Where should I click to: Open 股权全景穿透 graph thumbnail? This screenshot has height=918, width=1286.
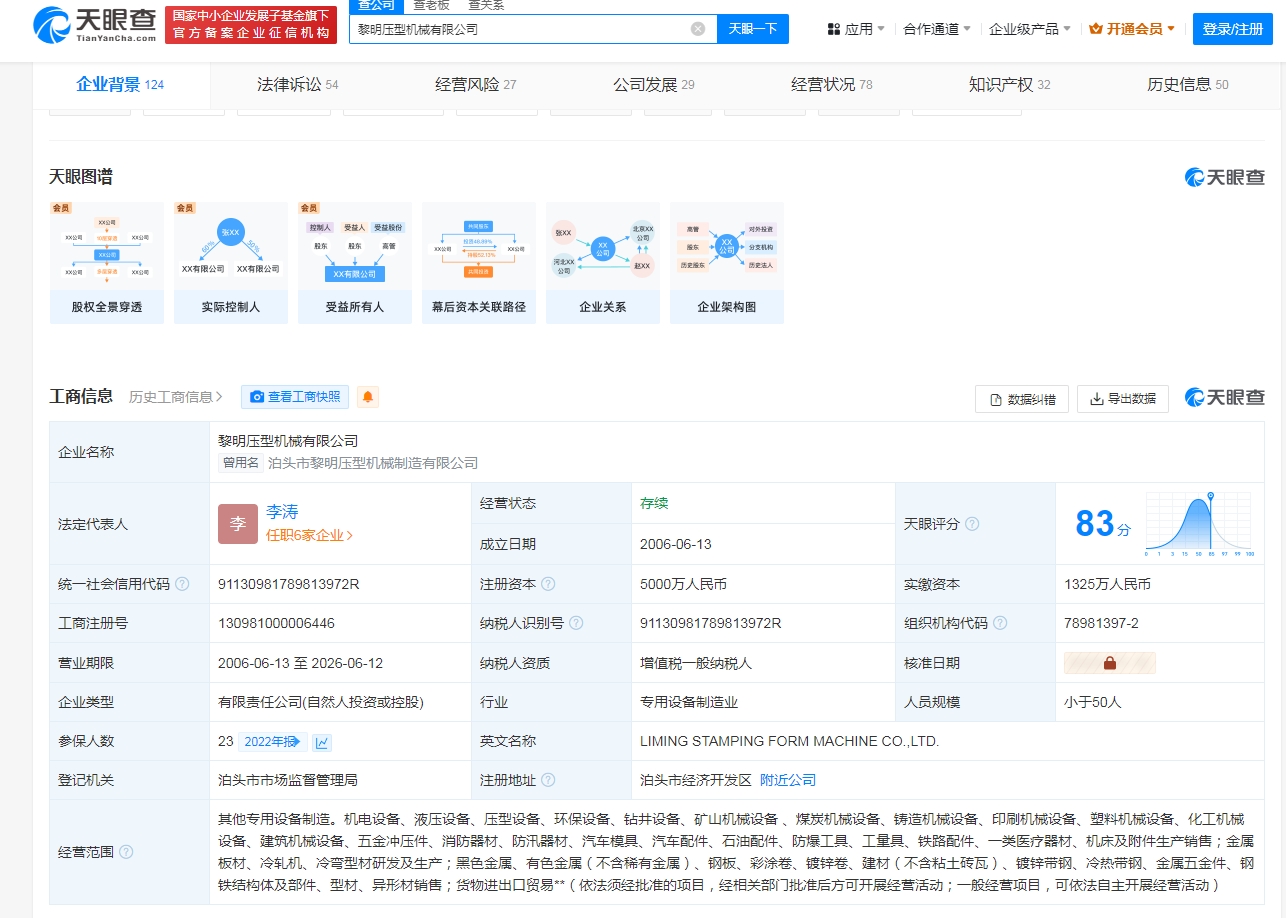tap(107, 263)
